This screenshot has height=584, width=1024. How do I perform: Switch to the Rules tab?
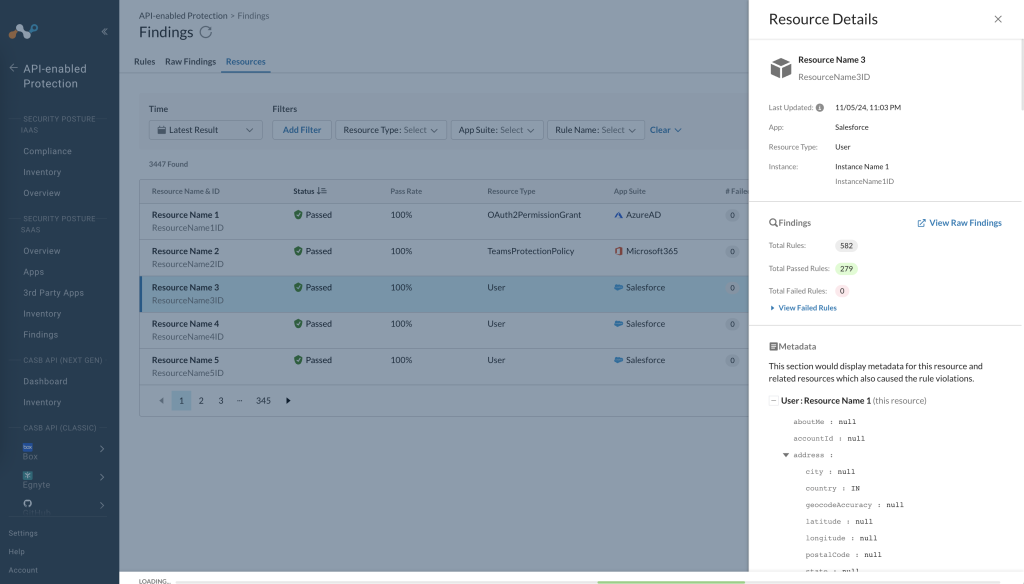144,61
